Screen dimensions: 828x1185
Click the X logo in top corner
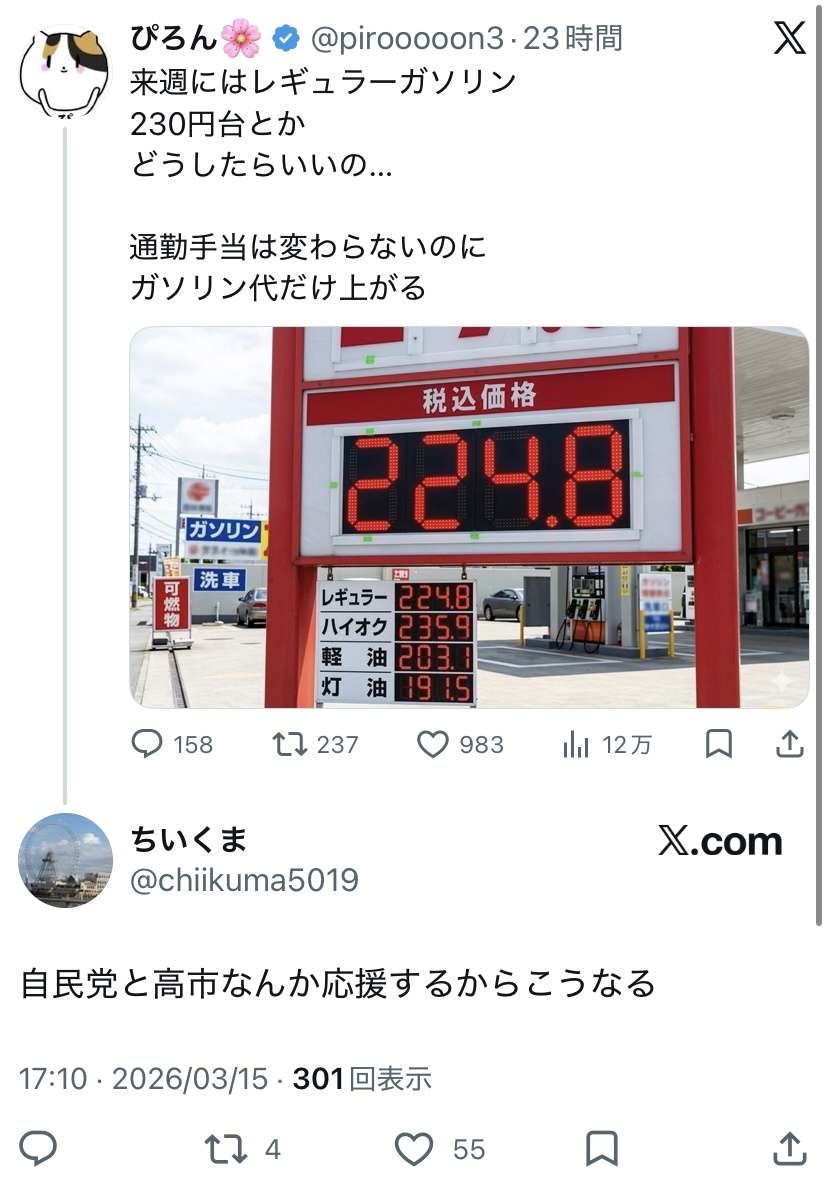coord(789,38)
